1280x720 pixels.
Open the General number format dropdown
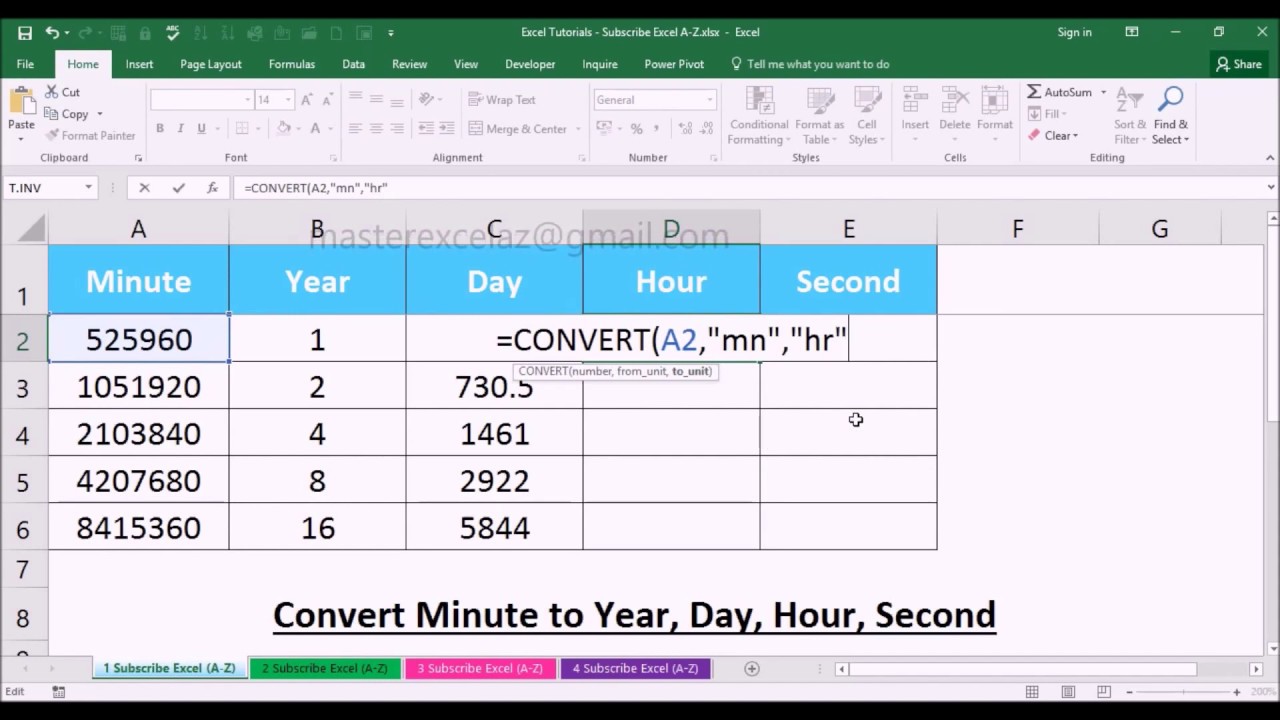tap(710, 100)
